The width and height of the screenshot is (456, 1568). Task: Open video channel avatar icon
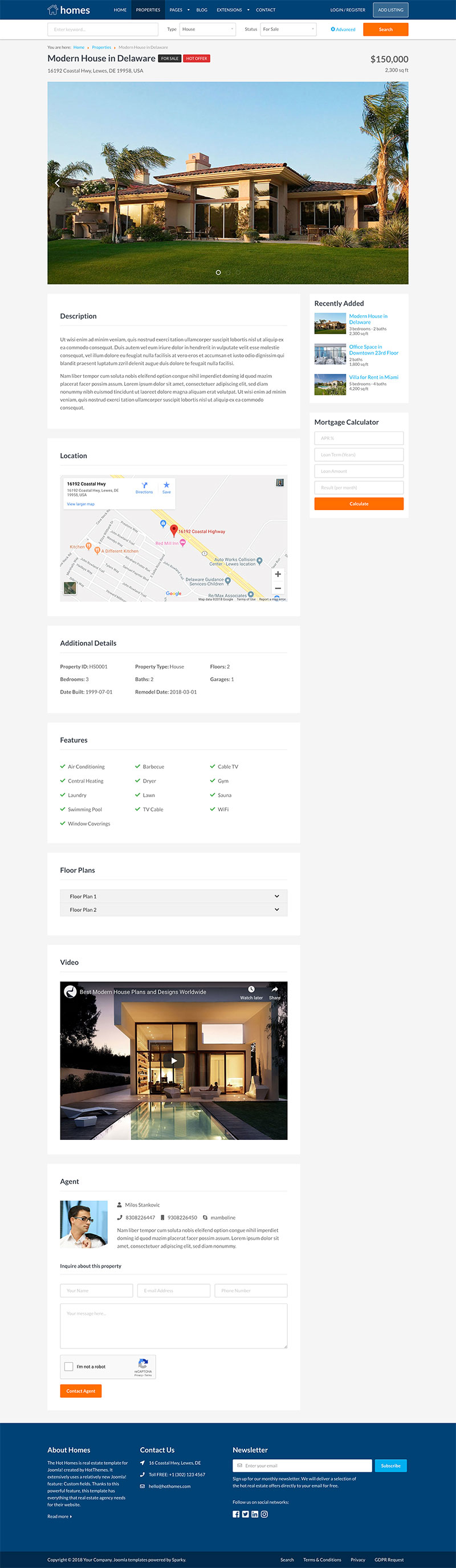coord(71,992)
